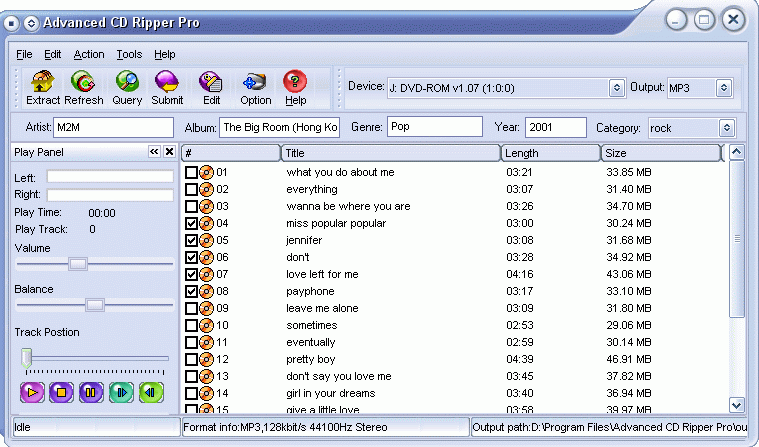Click the red Help toolbar icon
This screenshot has width=759, height=447.
click(295, 81)
